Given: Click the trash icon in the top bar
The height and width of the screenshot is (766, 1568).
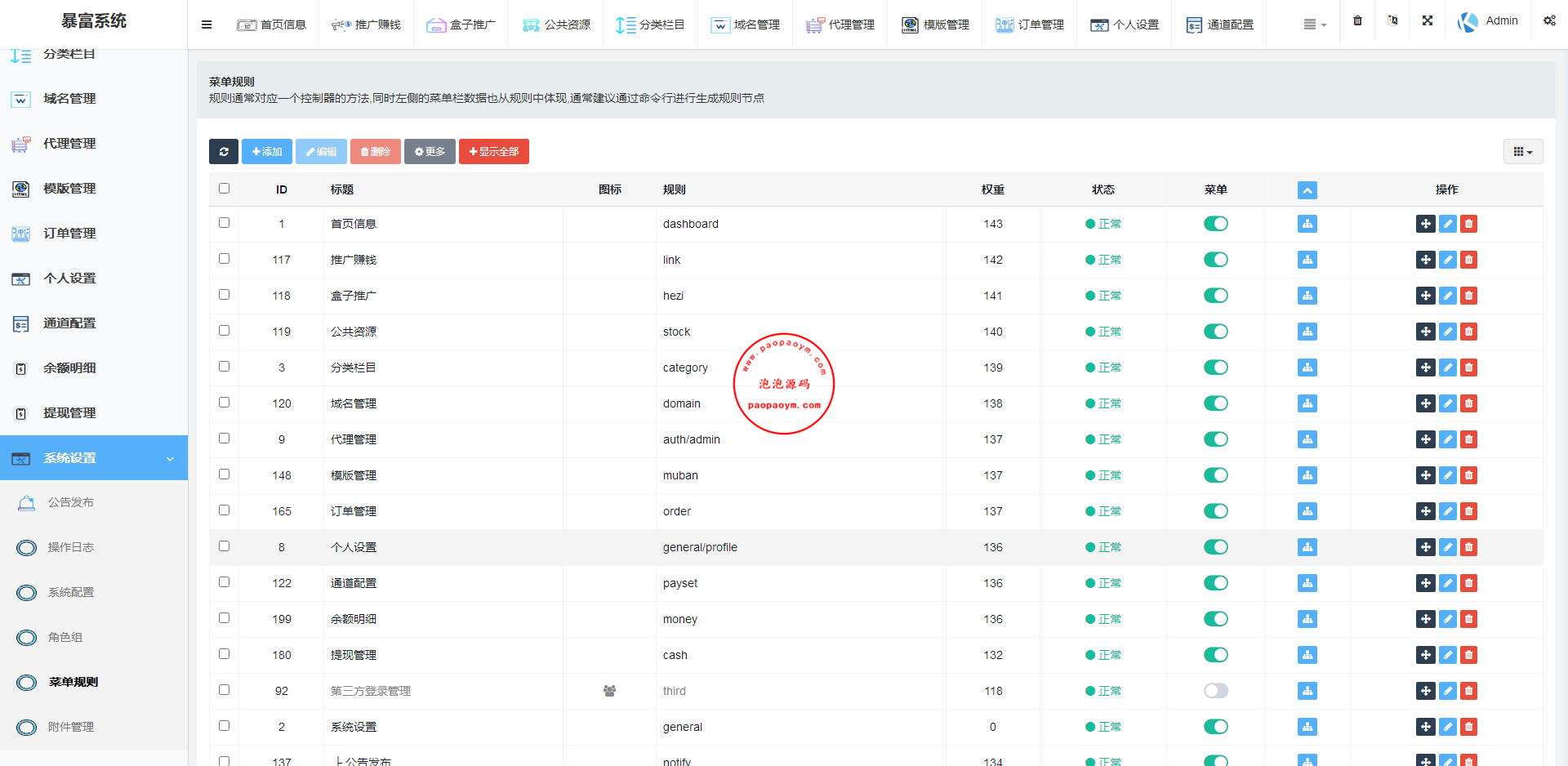Looking at the screenshot, I should [1357, 20].
